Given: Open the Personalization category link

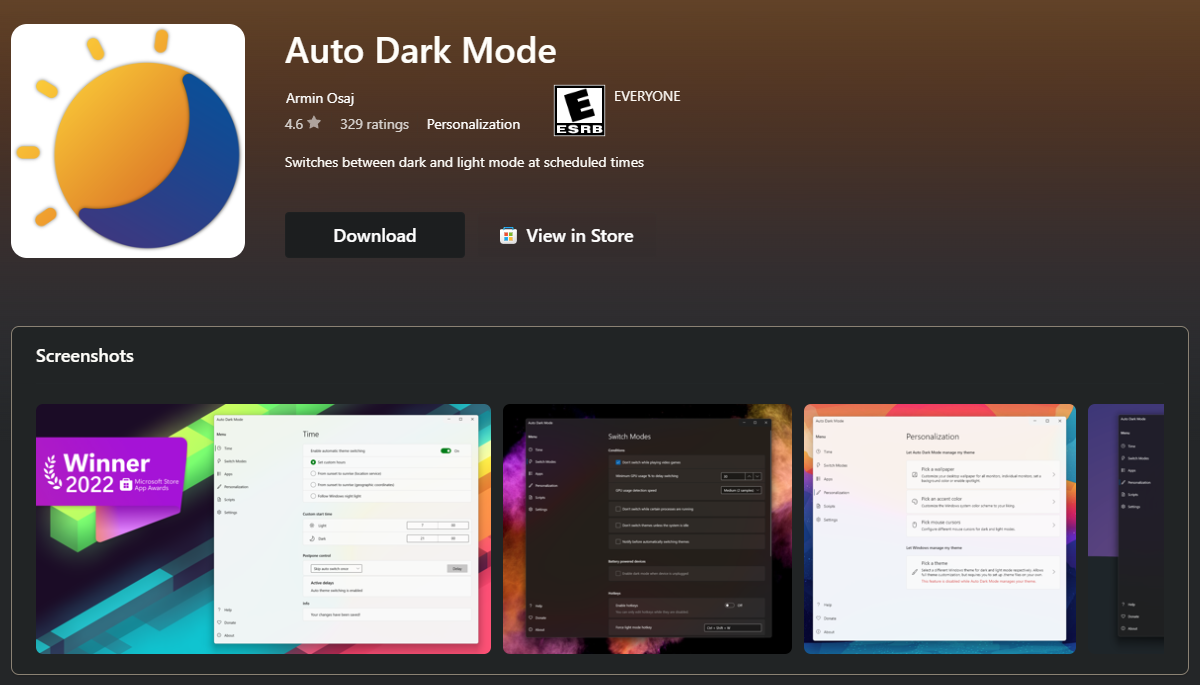Looking at the screenshot, I should pos(473,124).
